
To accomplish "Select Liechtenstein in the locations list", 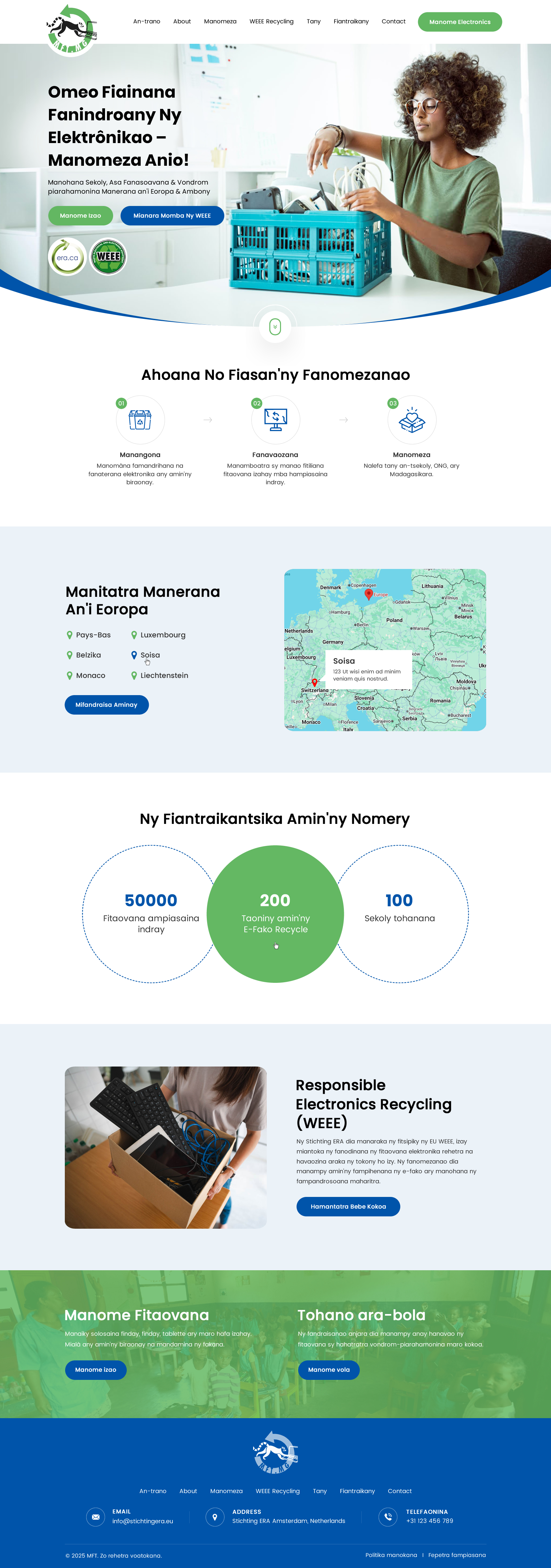I will coord(159,676).
